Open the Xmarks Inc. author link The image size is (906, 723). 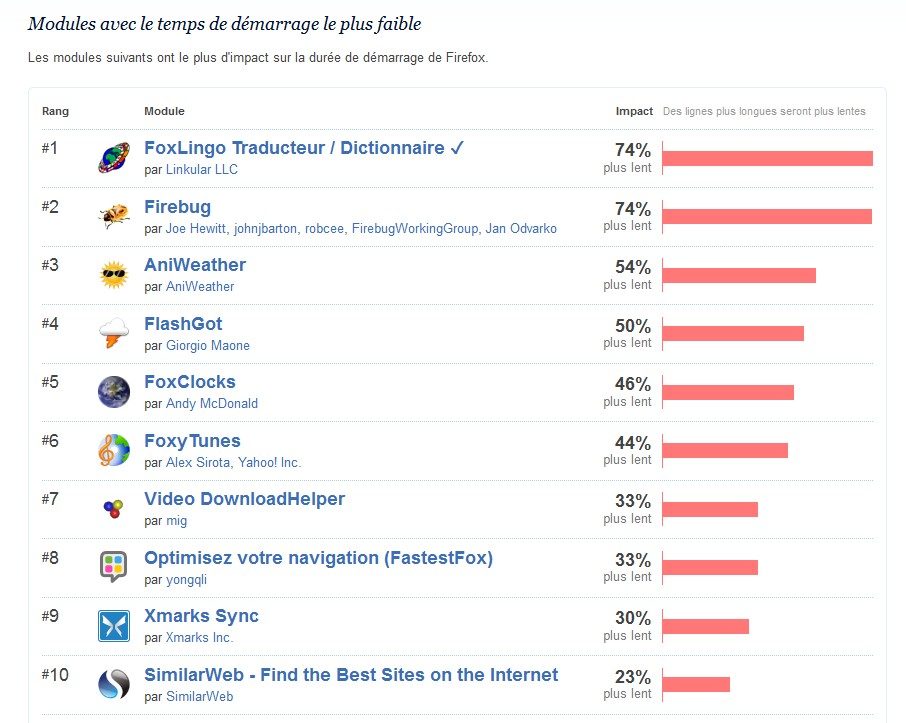[200, 637]
